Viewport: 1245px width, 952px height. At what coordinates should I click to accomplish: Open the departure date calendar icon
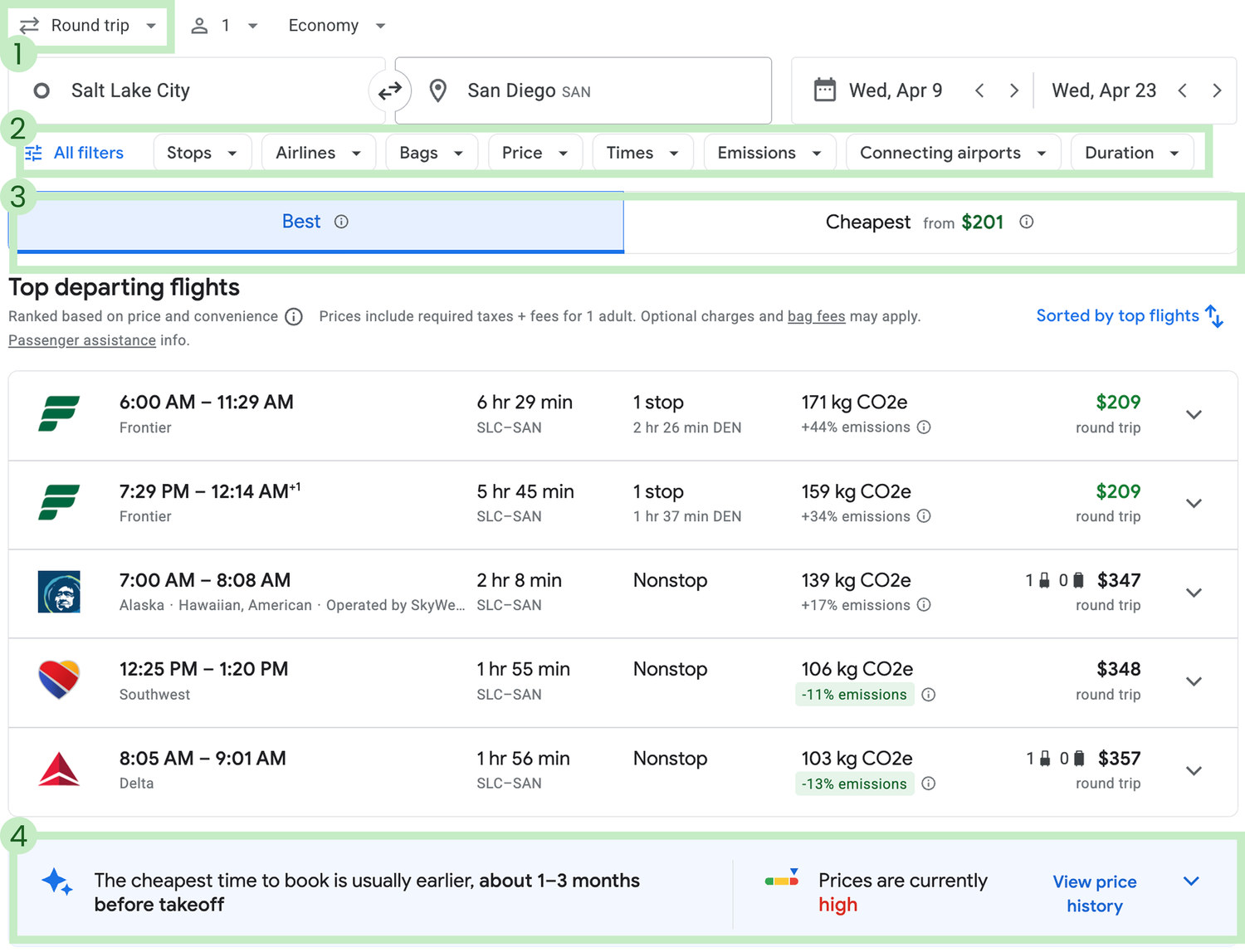tap(825, 90)
